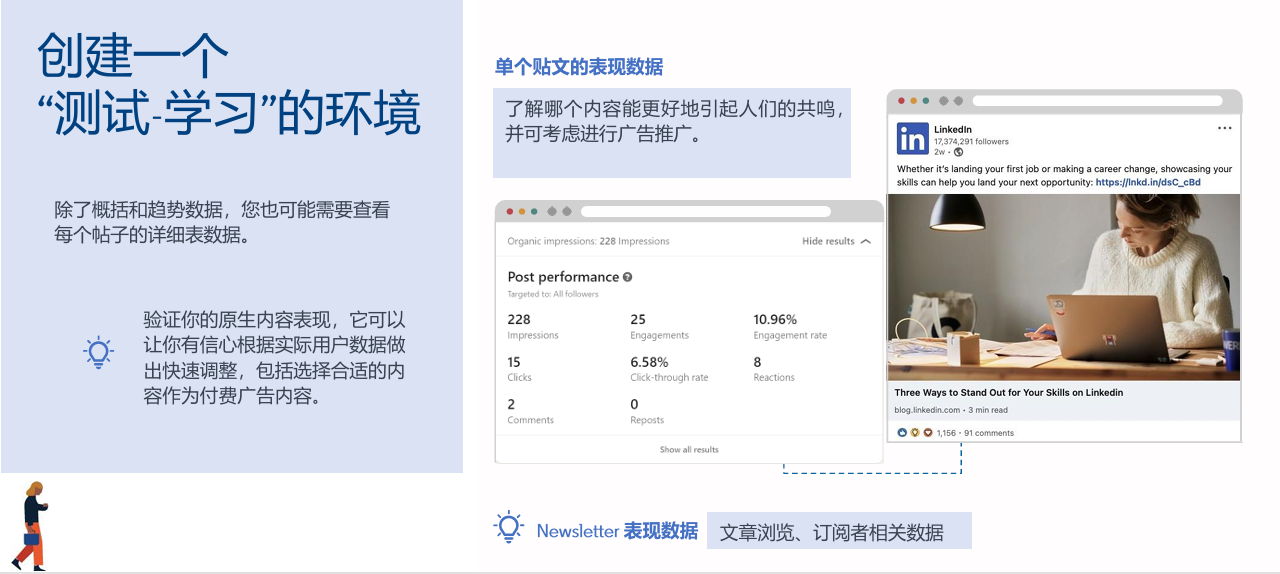This screenshot has width=1280, height=574.
Task: Open the Three Ways to Stand Out article title
Action: [1008, 393]
